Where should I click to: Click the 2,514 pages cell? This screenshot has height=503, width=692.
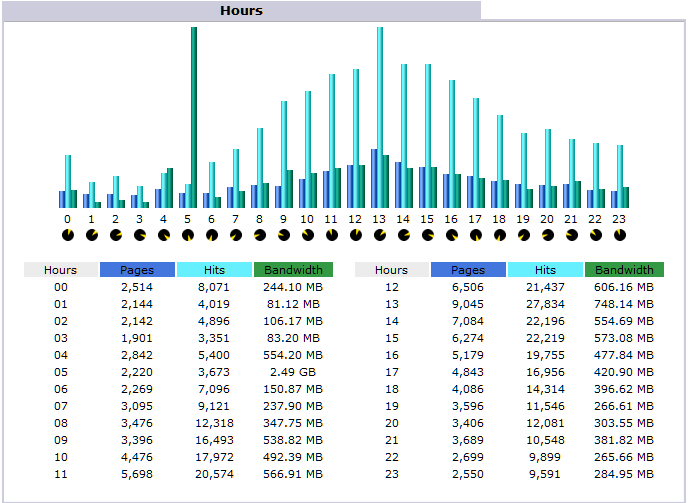click(137, 287)
